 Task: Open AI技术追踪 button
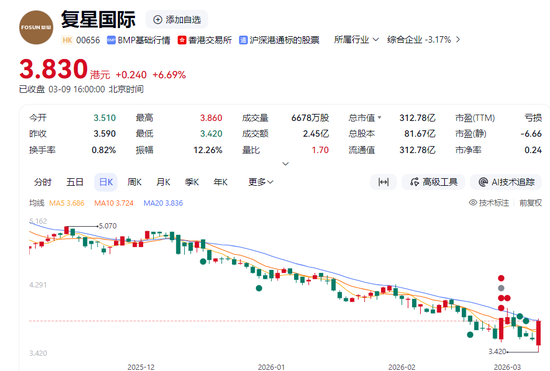click(506, 182)
